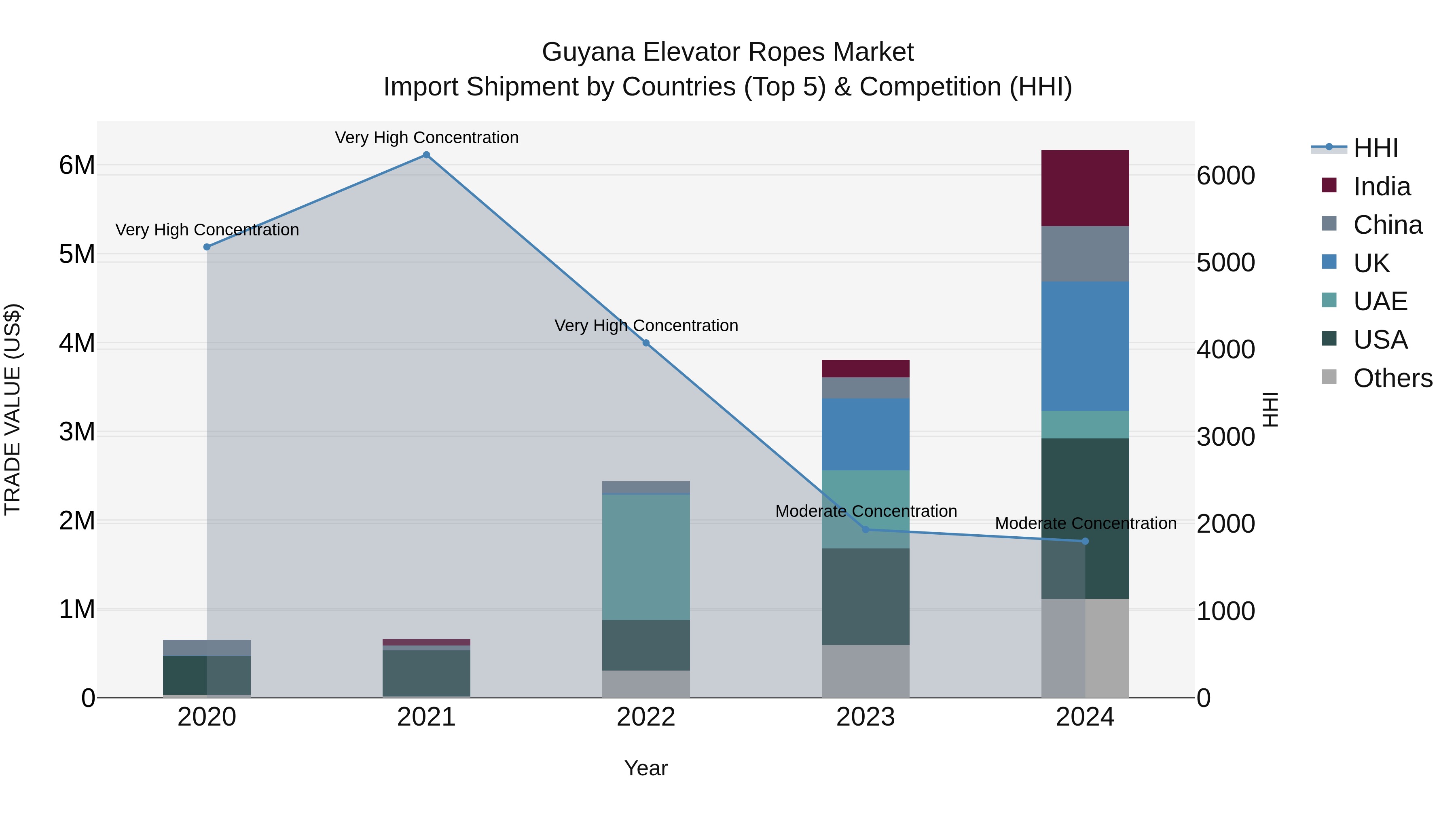Click the HHI data point for 2023
The height and width of the screenshot is (819, 1456).
tap(866, 529)
